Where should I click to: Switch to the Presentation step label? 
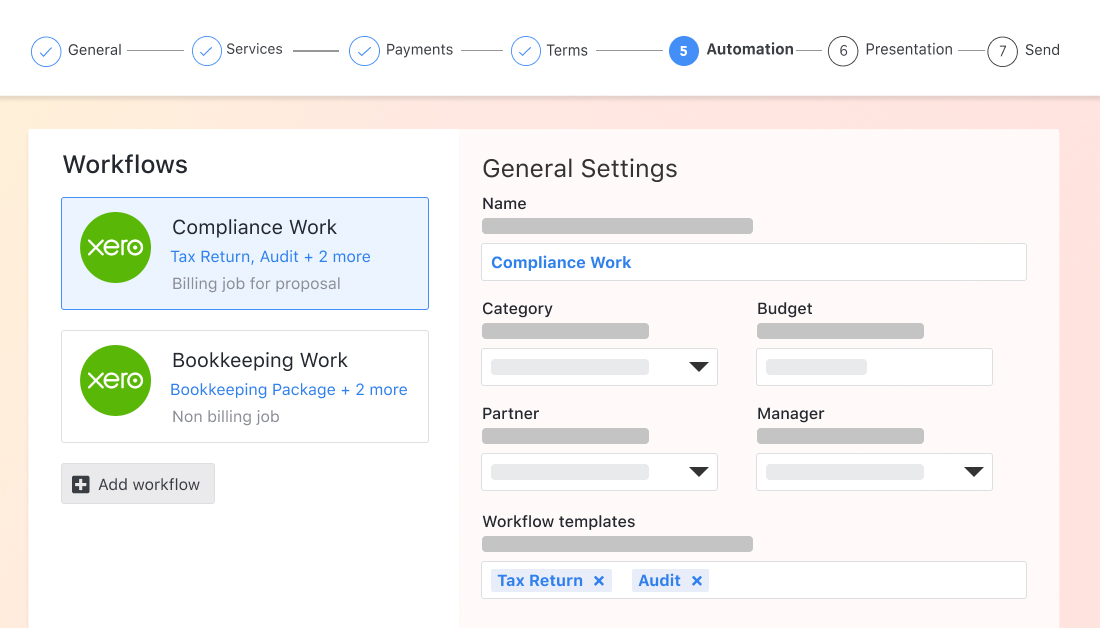[908, 50]
